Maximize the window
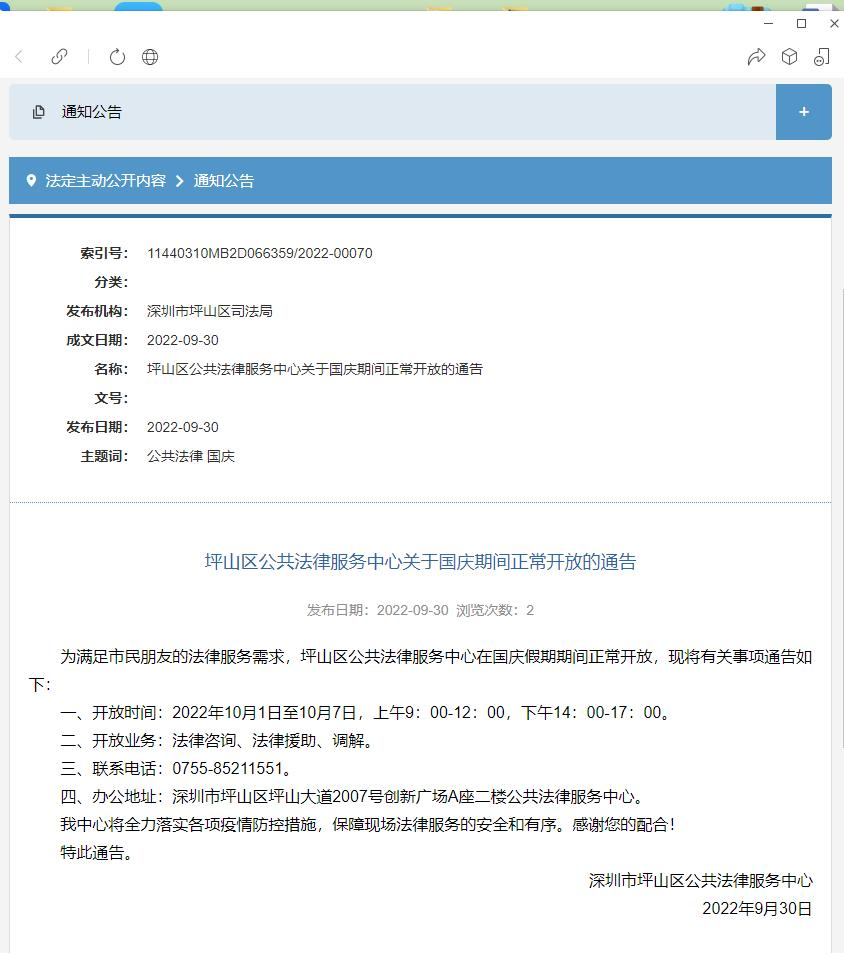The width and height of the screenshot is (844, 956). (x=801, y=23)
